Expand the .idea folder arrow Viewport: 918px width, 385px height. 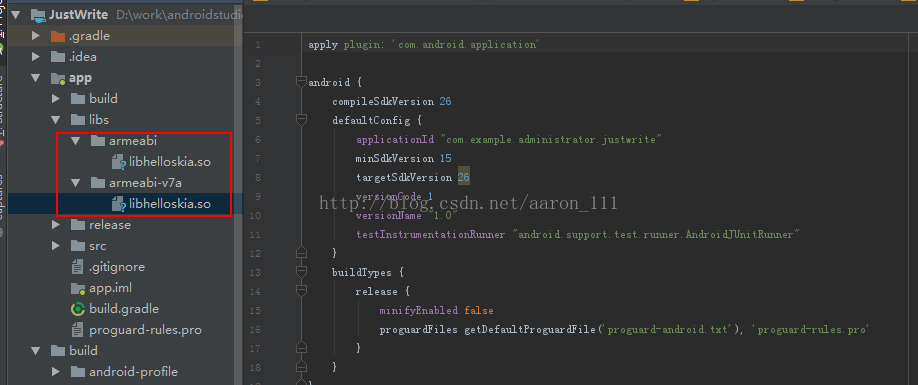pos(36,57)
